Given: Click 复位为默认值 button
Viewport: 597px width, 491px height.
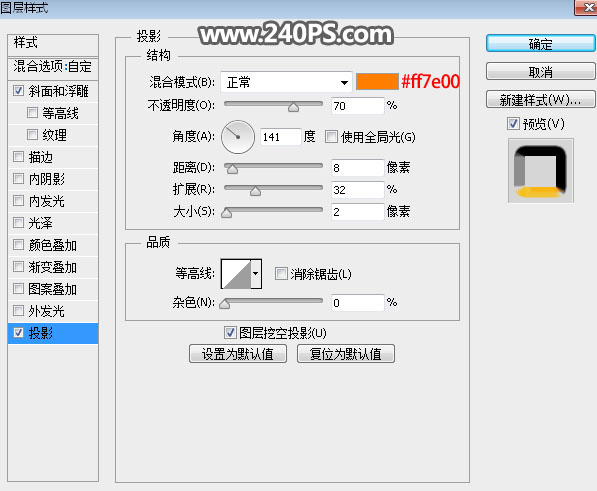Looking at the screenshot, I should (346, 354).
